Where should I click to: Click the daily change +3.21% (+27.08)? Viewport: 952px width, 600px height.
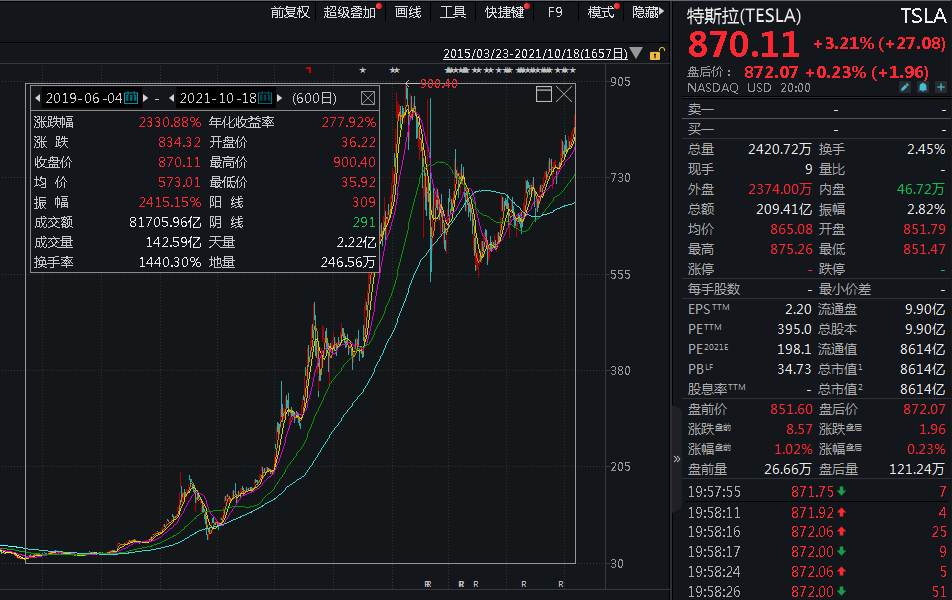879,44
